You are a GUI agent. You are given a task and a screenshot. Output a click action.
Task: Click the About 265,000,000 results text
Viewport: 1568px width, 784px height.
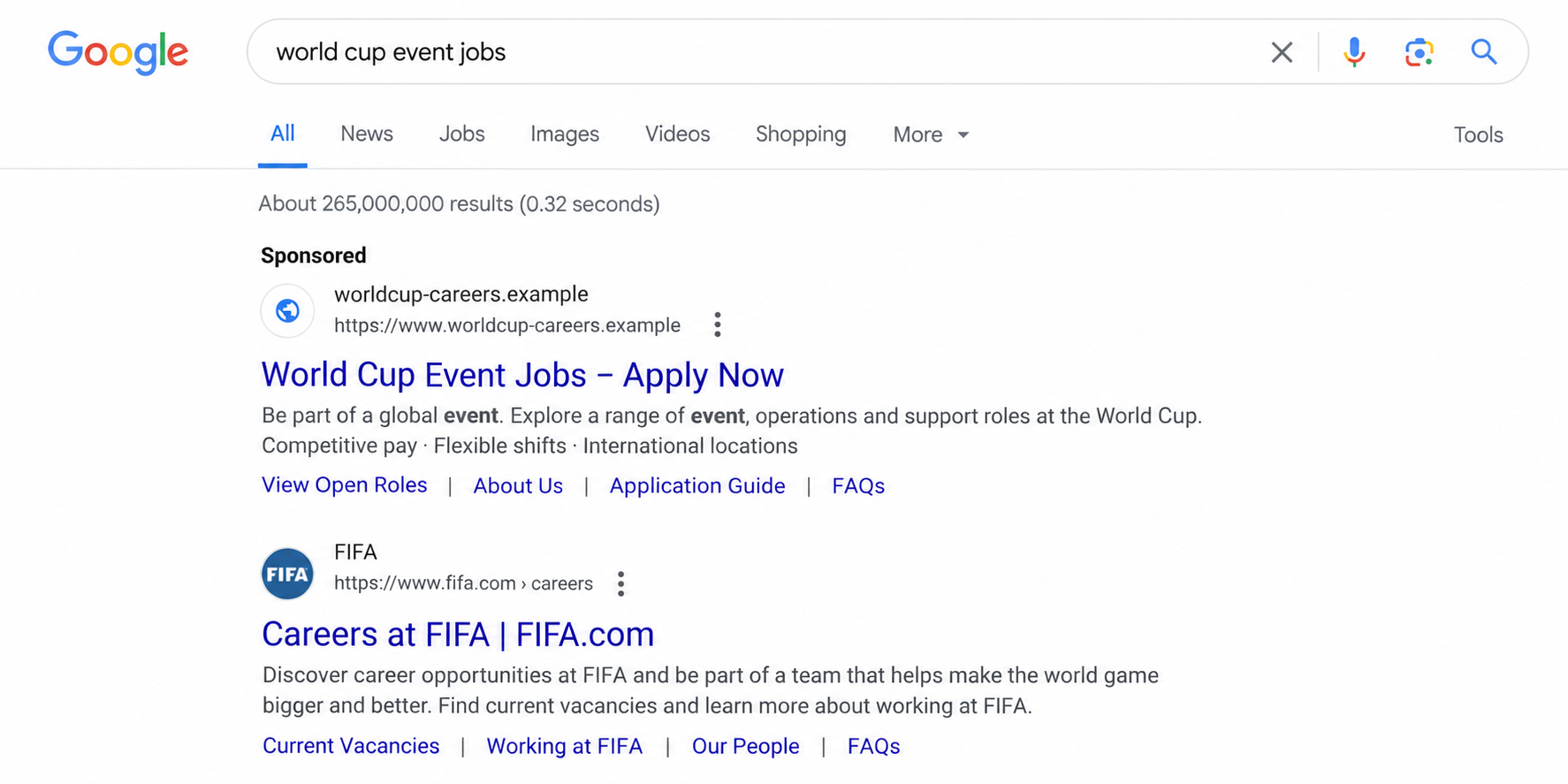[459, 204]
